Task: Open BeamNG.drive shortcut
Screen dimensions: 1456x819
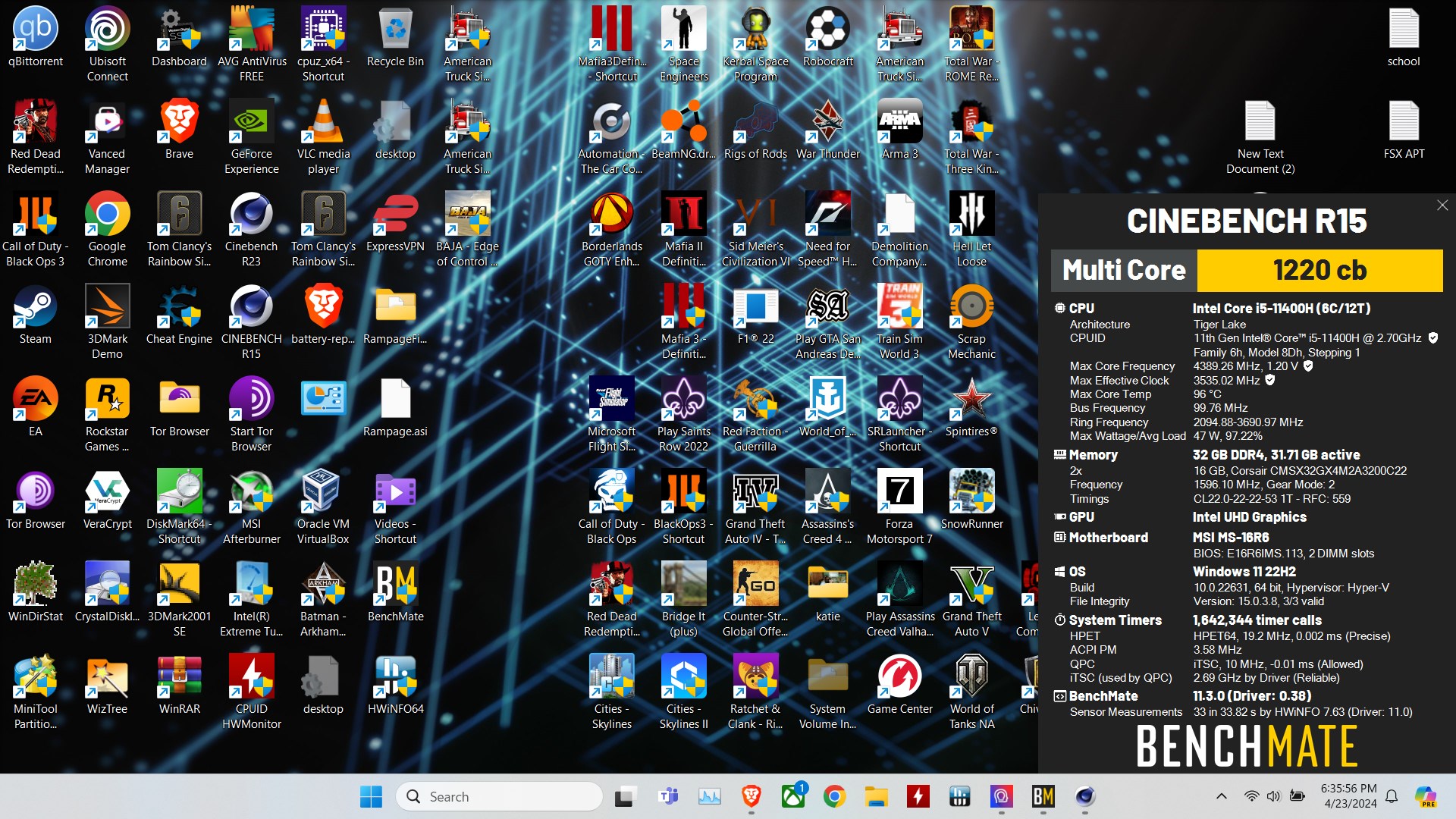Action: coord(683,130)
